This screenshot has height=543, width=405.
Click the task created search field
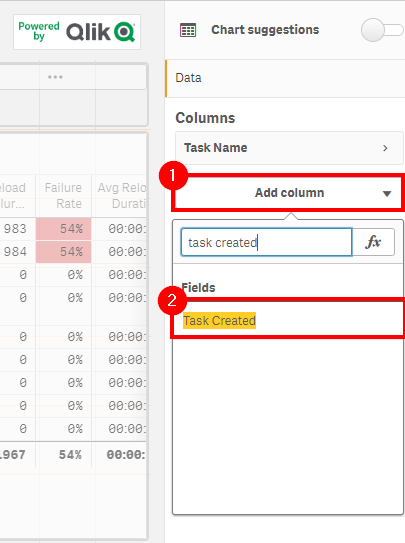267,242
